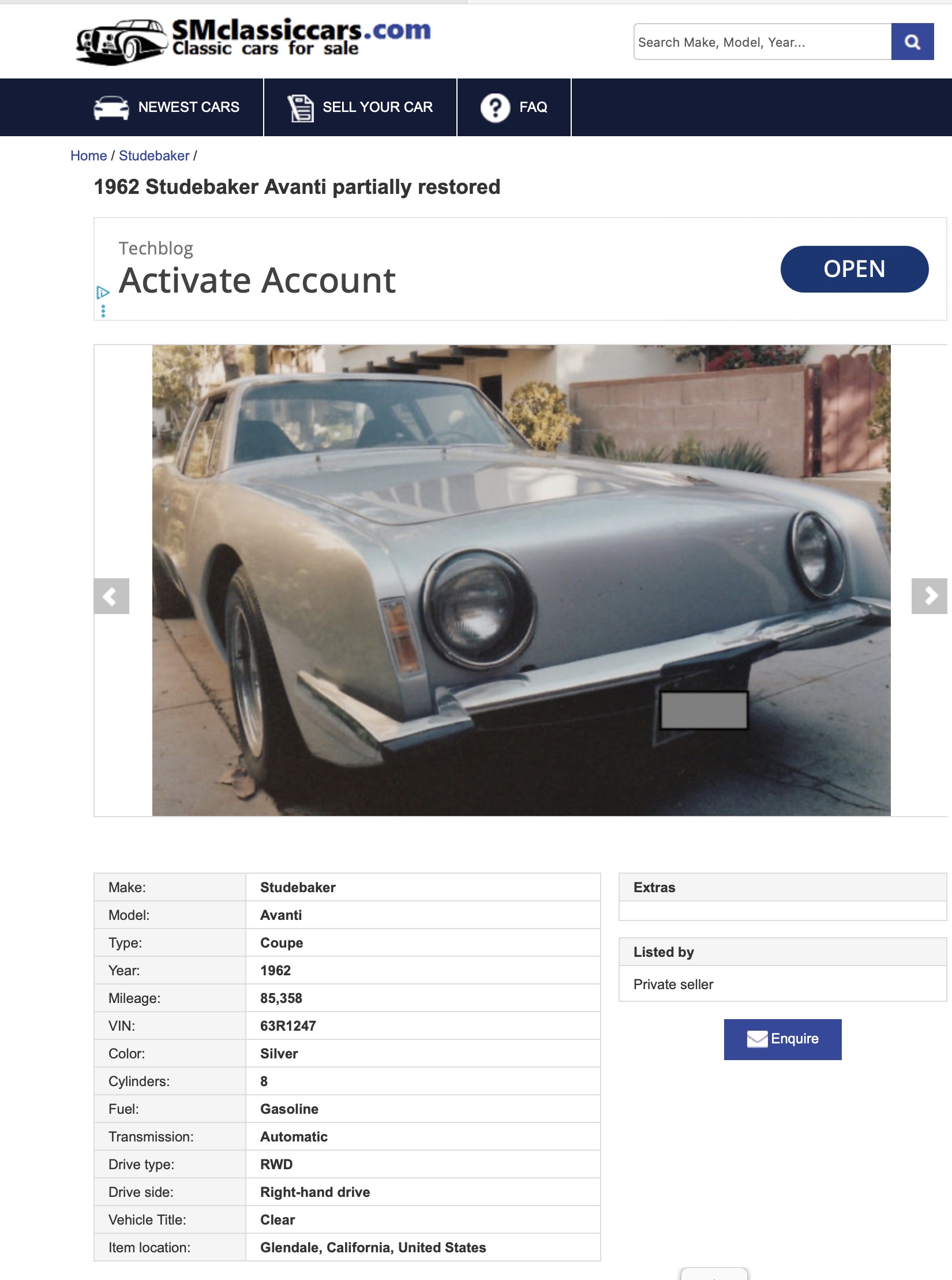Click the AdChoices triangle icon
952x1280 pixels.
[103, 292]
